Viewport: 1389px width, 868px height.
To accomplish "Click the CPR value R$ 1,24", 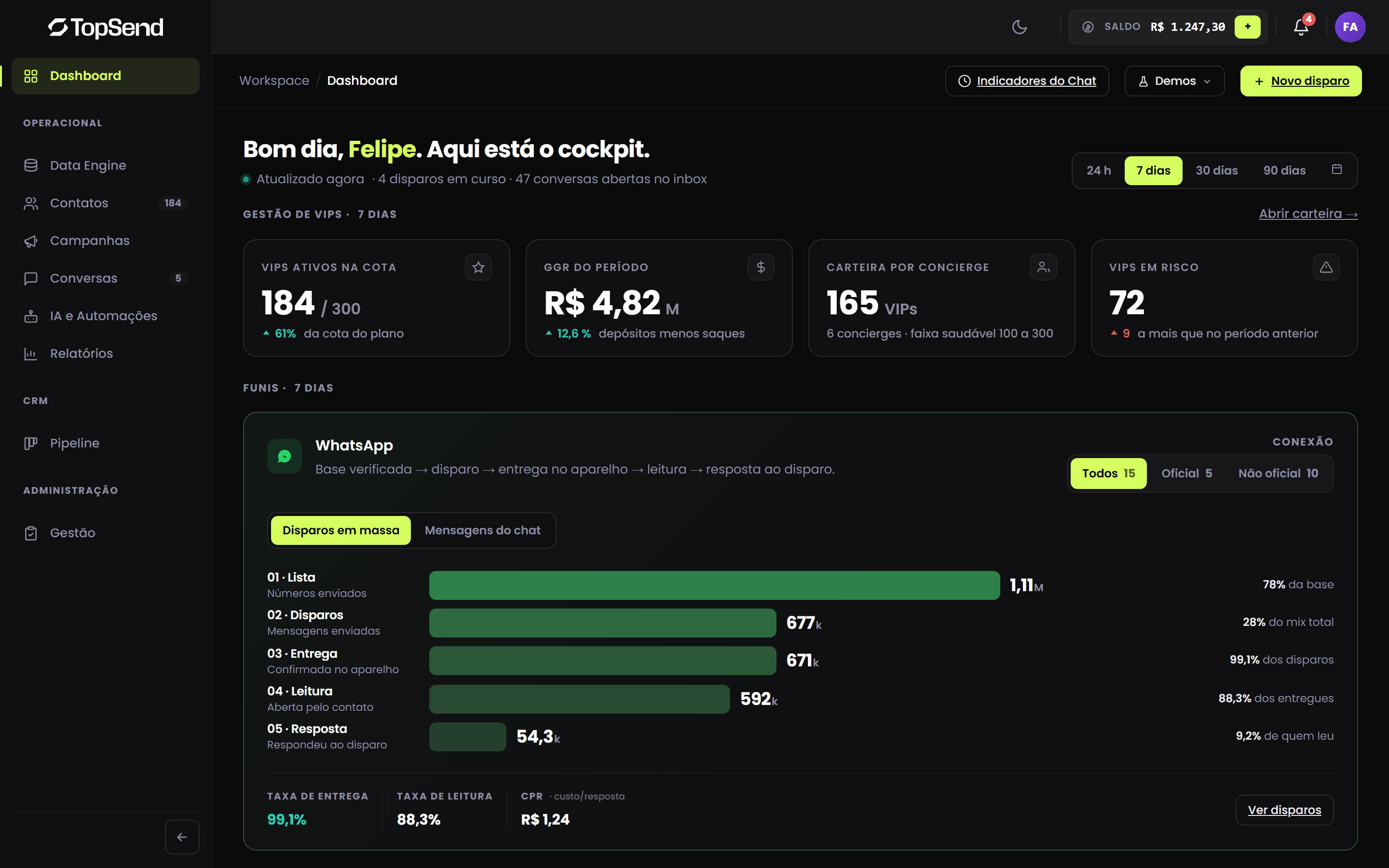I will (x=545, y=820).
